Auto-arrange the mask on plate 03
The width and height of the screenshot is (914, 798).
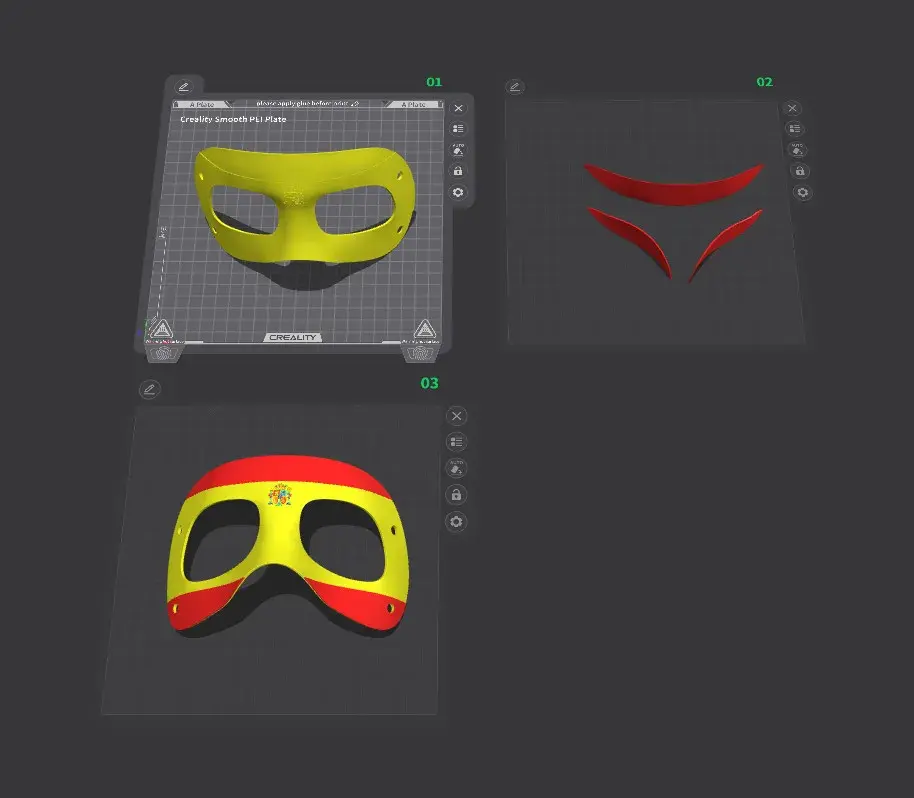pos(457,468)
